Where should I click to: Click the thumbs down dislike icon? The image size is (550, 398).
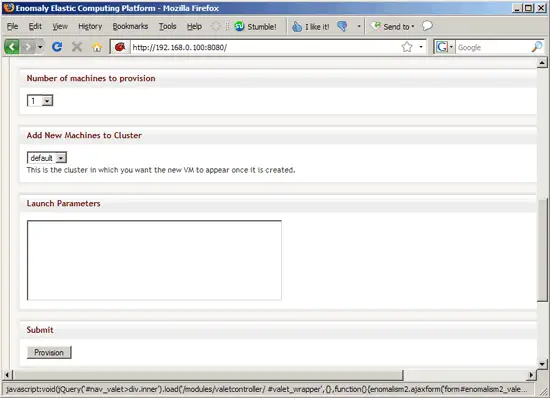click(342, 26)
